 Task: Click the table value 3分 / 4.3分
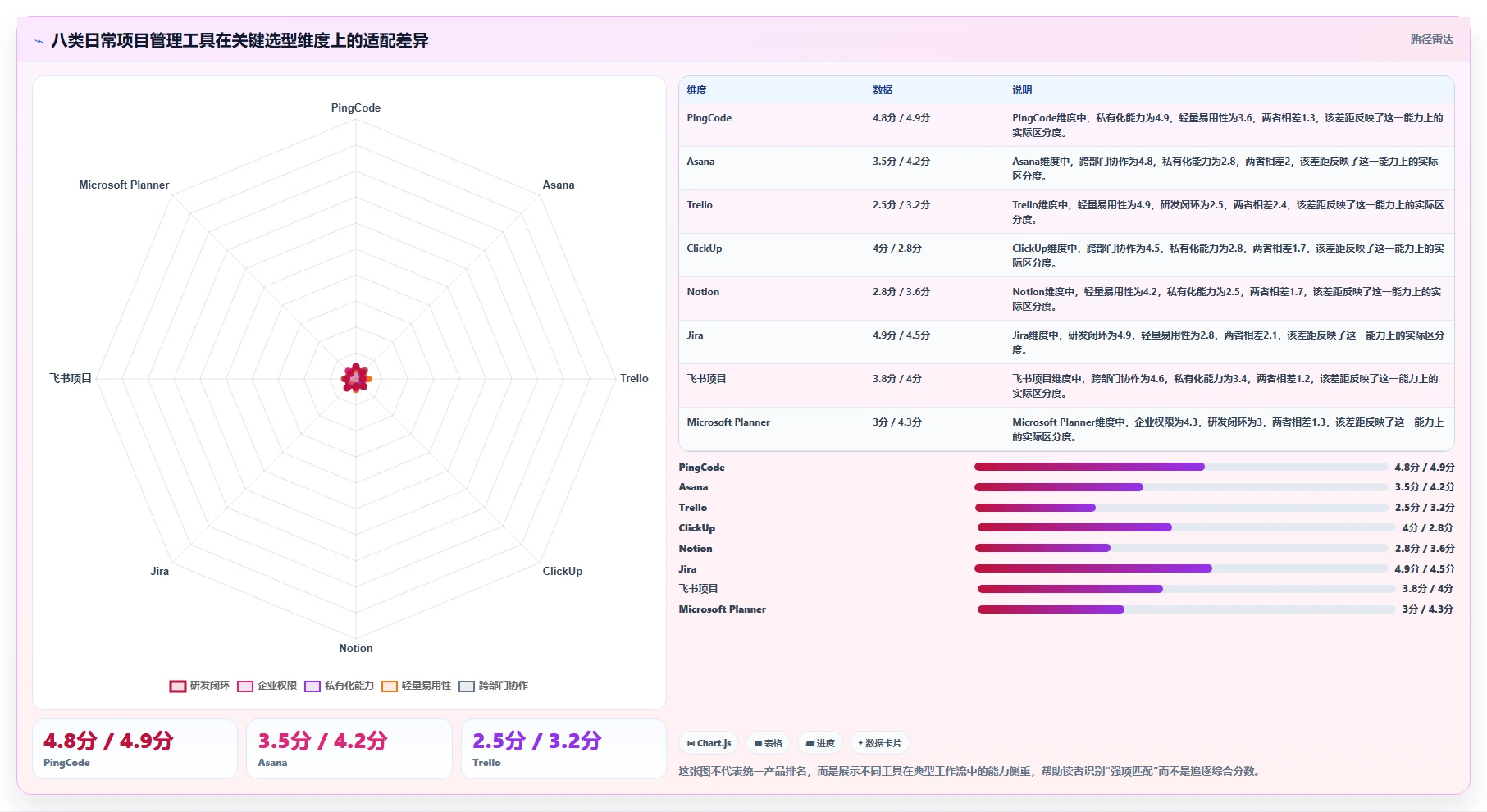pyautogui.click(x=897, y=422)
